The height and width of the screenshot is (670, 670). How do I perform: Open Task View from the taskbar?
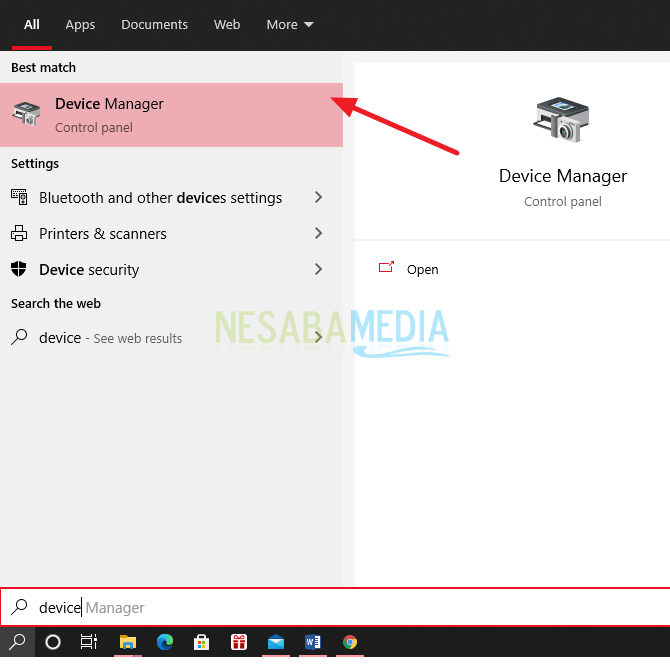89,642
